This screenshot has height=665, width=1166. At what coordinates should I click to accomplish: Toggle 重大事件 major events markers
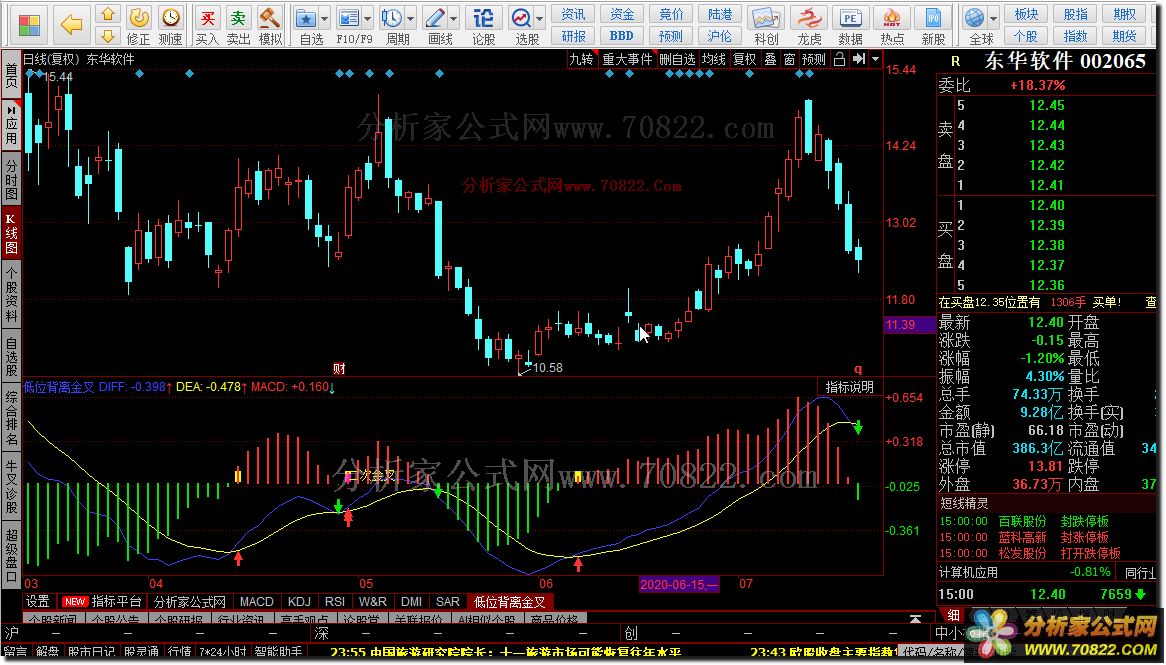click(627, 59)
